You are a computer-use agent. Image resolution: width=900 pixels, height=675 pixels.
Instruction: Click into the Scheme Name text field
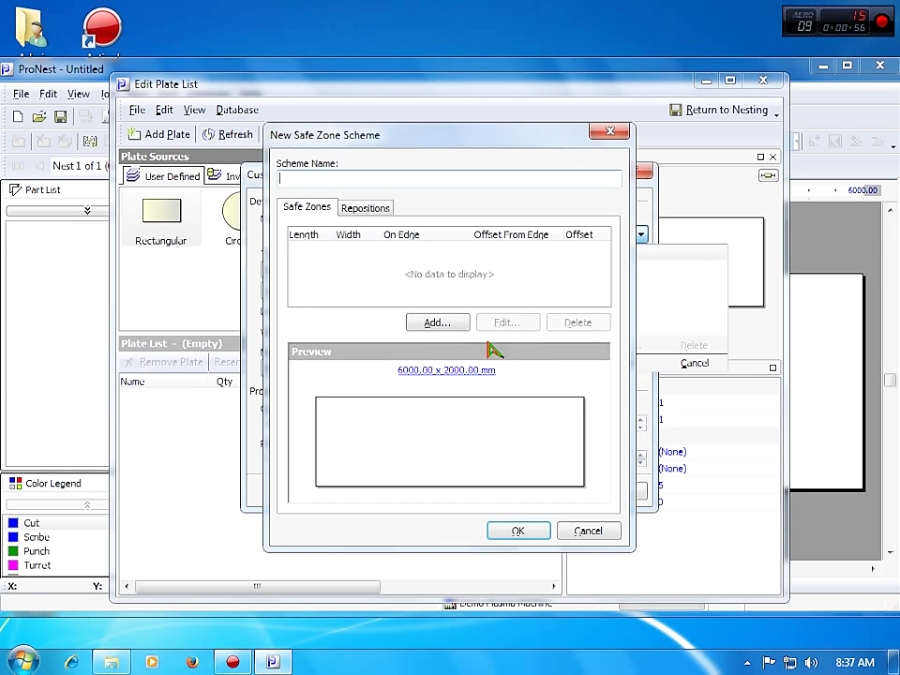[x=449, y=179]
